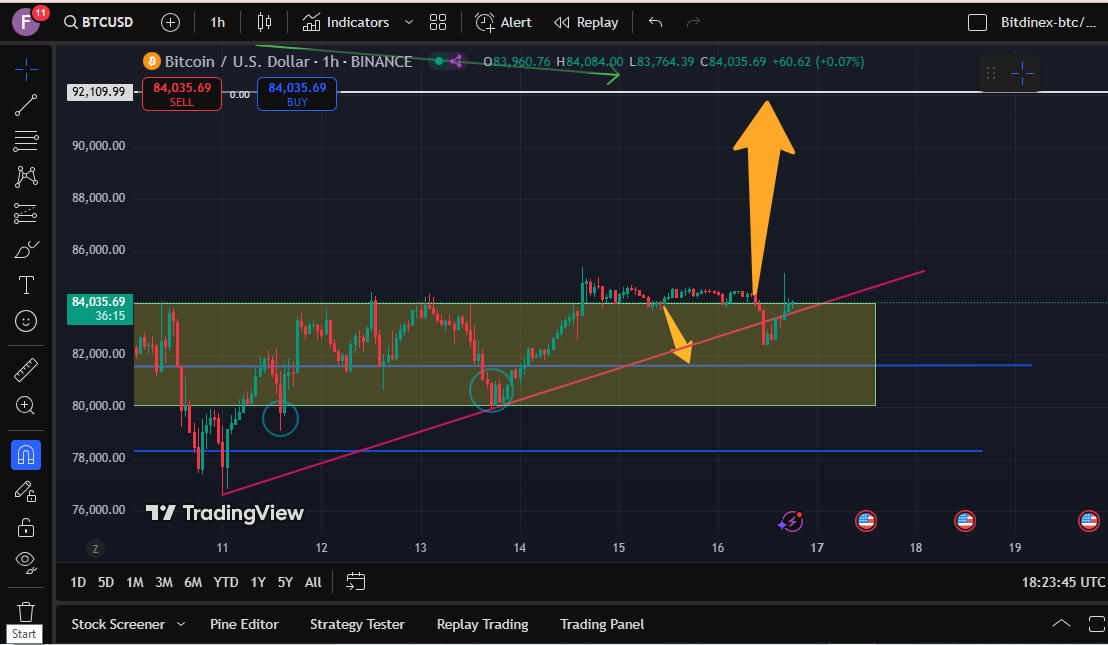Toggle hide all drawings eye icon
The image size is (1108, 645).
pyautogui.click(x=26, y=561)
